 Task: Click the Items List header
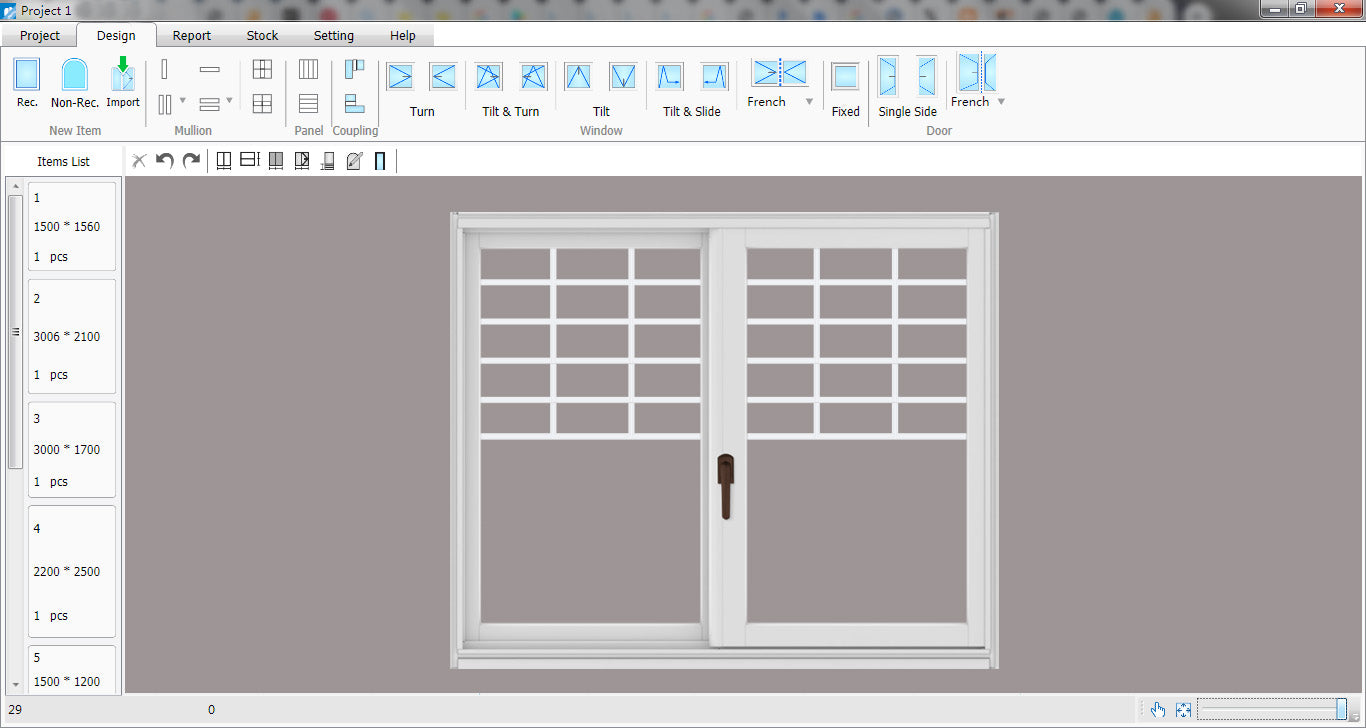click(x=64, y=161)
